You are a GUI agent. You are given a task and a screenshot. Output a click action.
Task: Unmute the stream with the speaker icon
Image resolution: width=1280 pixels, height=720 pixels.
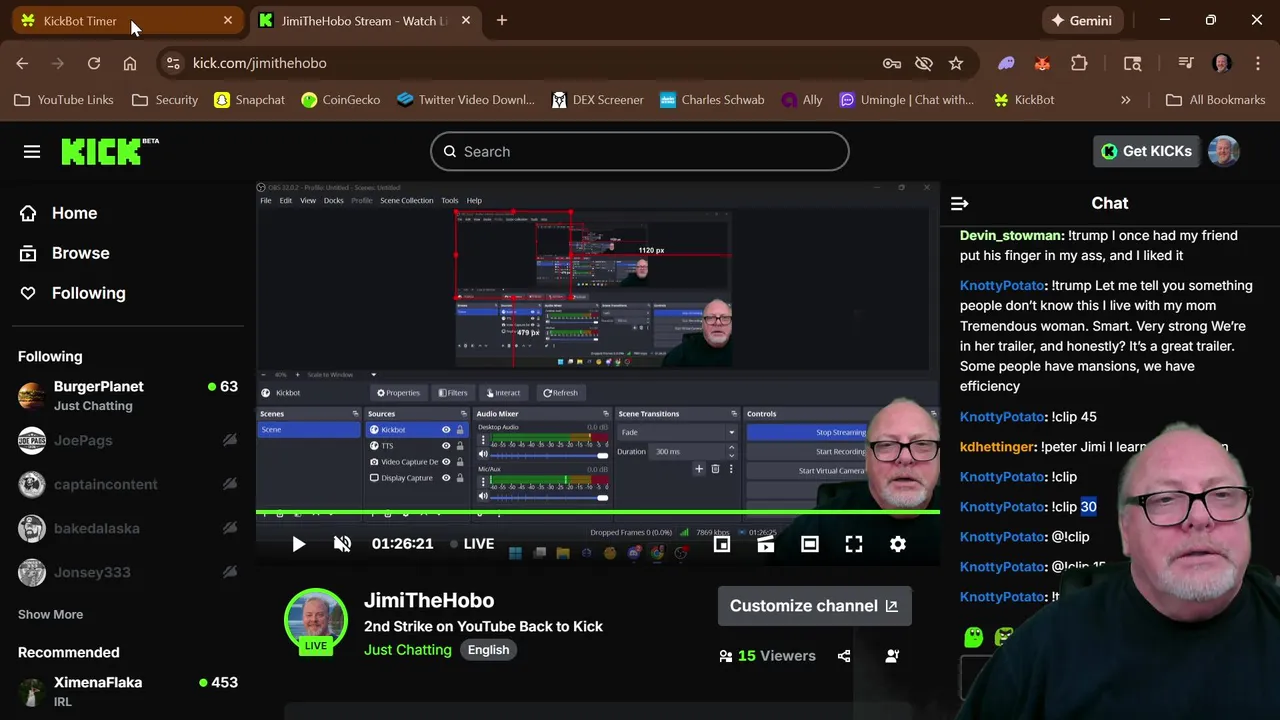pyautogui.click(x=342, y=544)
